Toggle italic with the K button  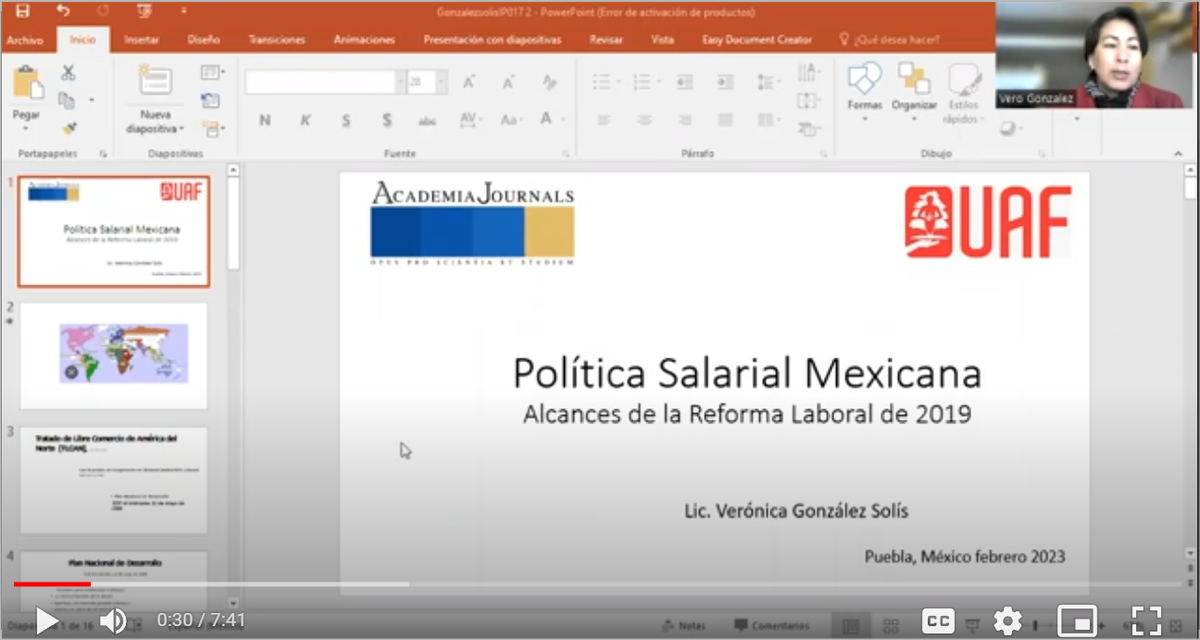tap(306, 120)
